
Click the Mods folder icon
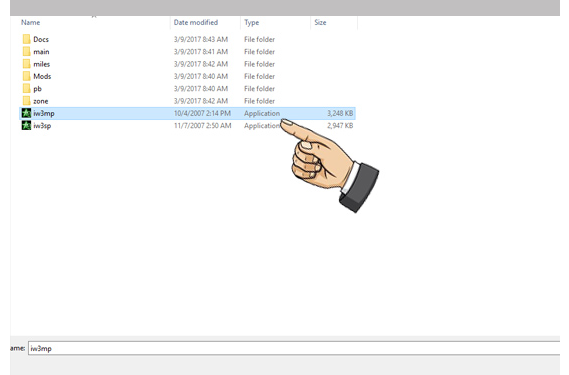click(26, 76)
